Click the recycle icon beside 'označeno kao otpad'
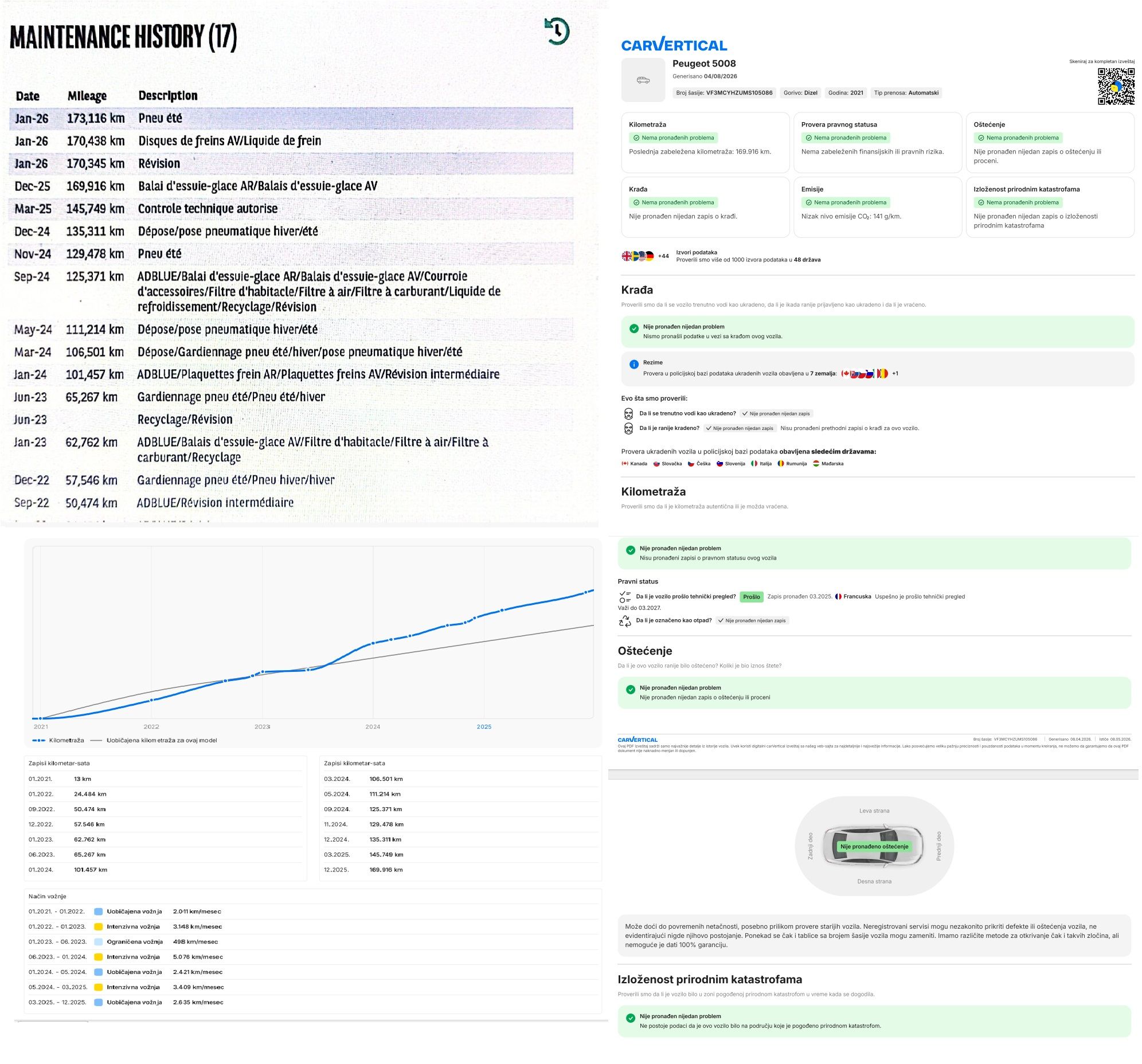Viewport: 1142px width, 1064px height. pos(625,620)
